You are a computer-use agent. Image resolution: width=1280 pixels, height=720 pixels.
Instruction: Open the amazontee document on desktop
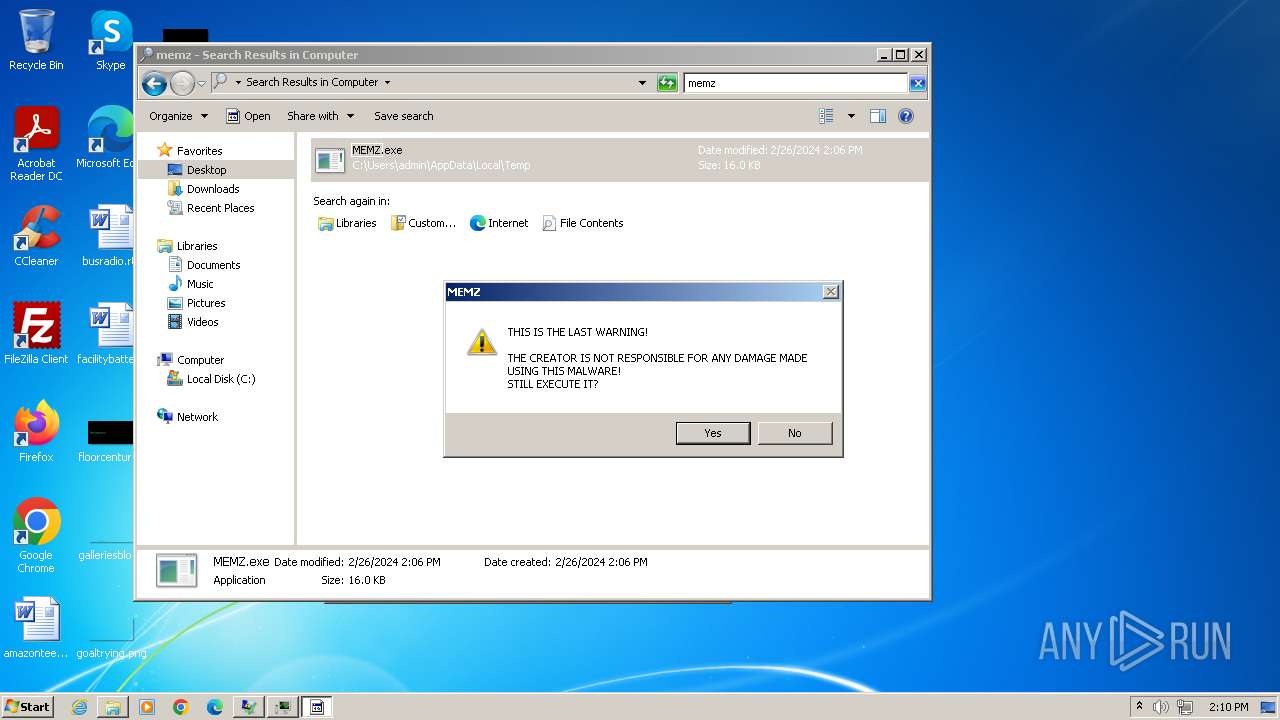(36, 629)
